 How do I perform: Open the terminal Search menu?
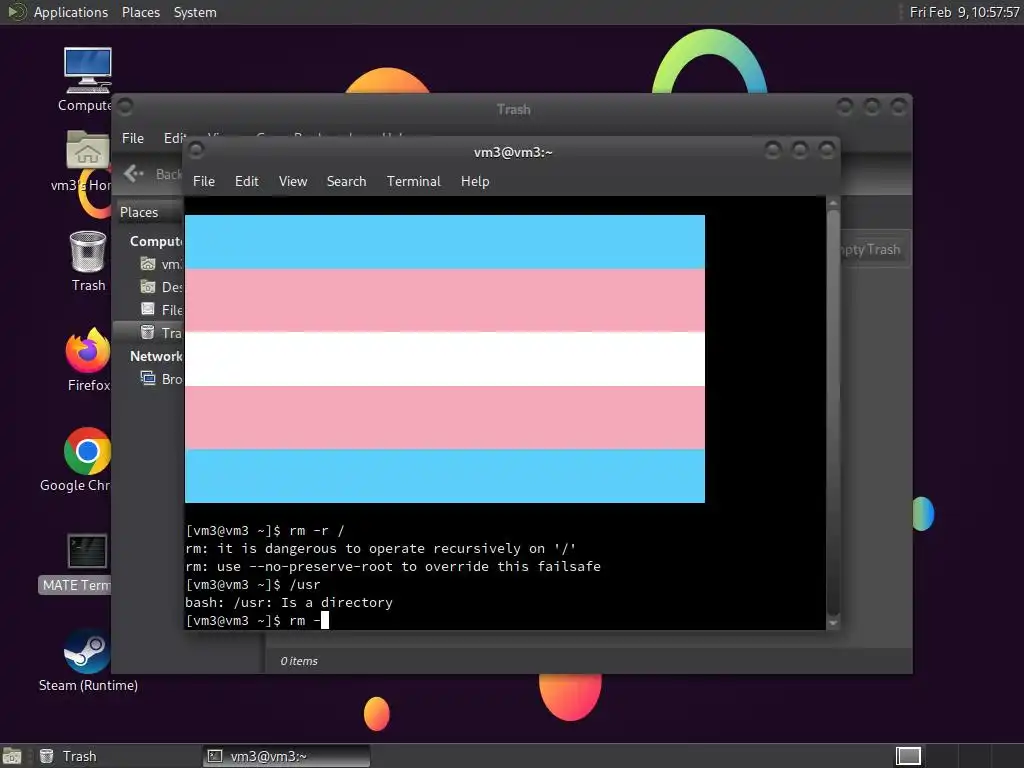click(346, 181)
